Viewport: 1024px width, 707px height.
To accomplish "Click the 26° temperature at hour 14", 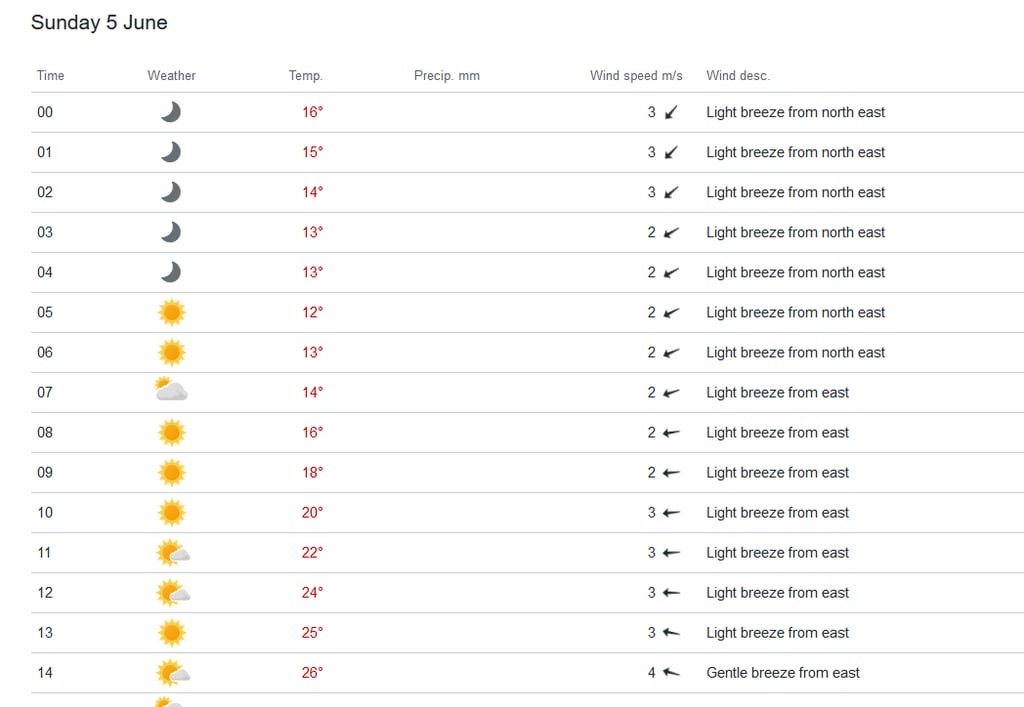I will [312, 672].
